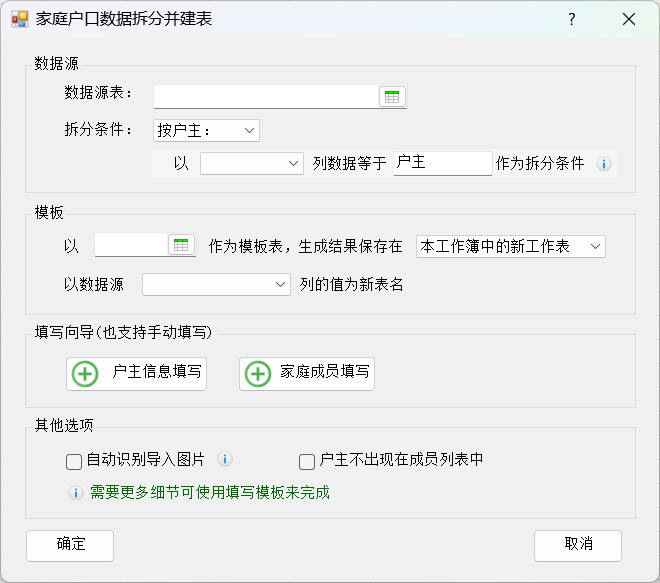The height and width of the screenshot is (583, 660).
Task: Expand the new sheet name column dropdown
Action: tap(216, 285)
